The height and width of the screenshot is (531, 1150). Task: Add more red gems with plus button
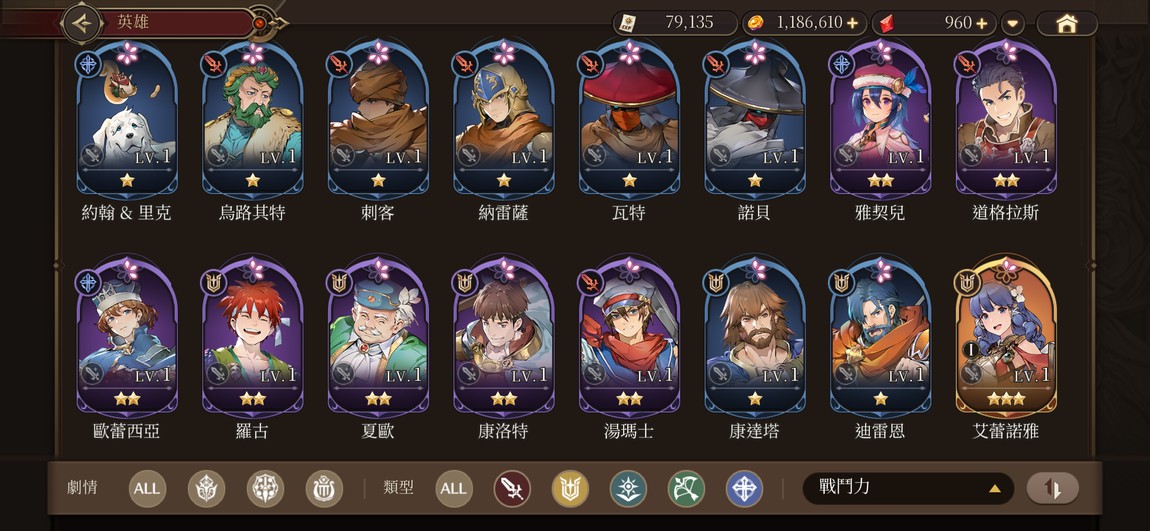(x=981, y=23)
